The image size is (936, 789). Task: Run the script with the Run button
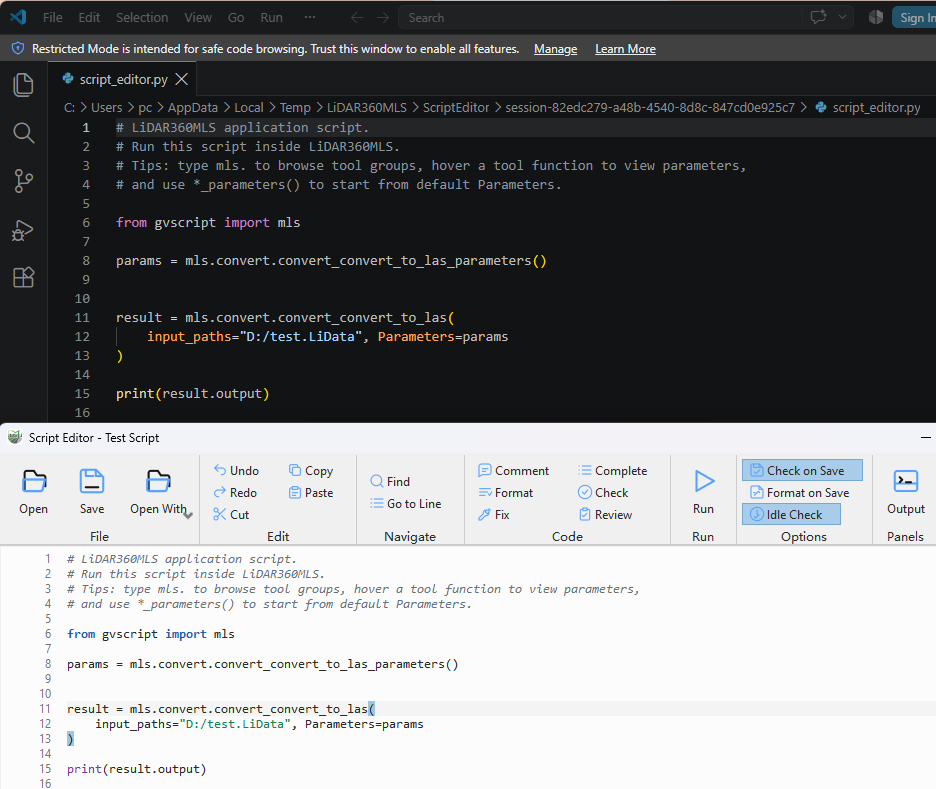coord(703,492)
